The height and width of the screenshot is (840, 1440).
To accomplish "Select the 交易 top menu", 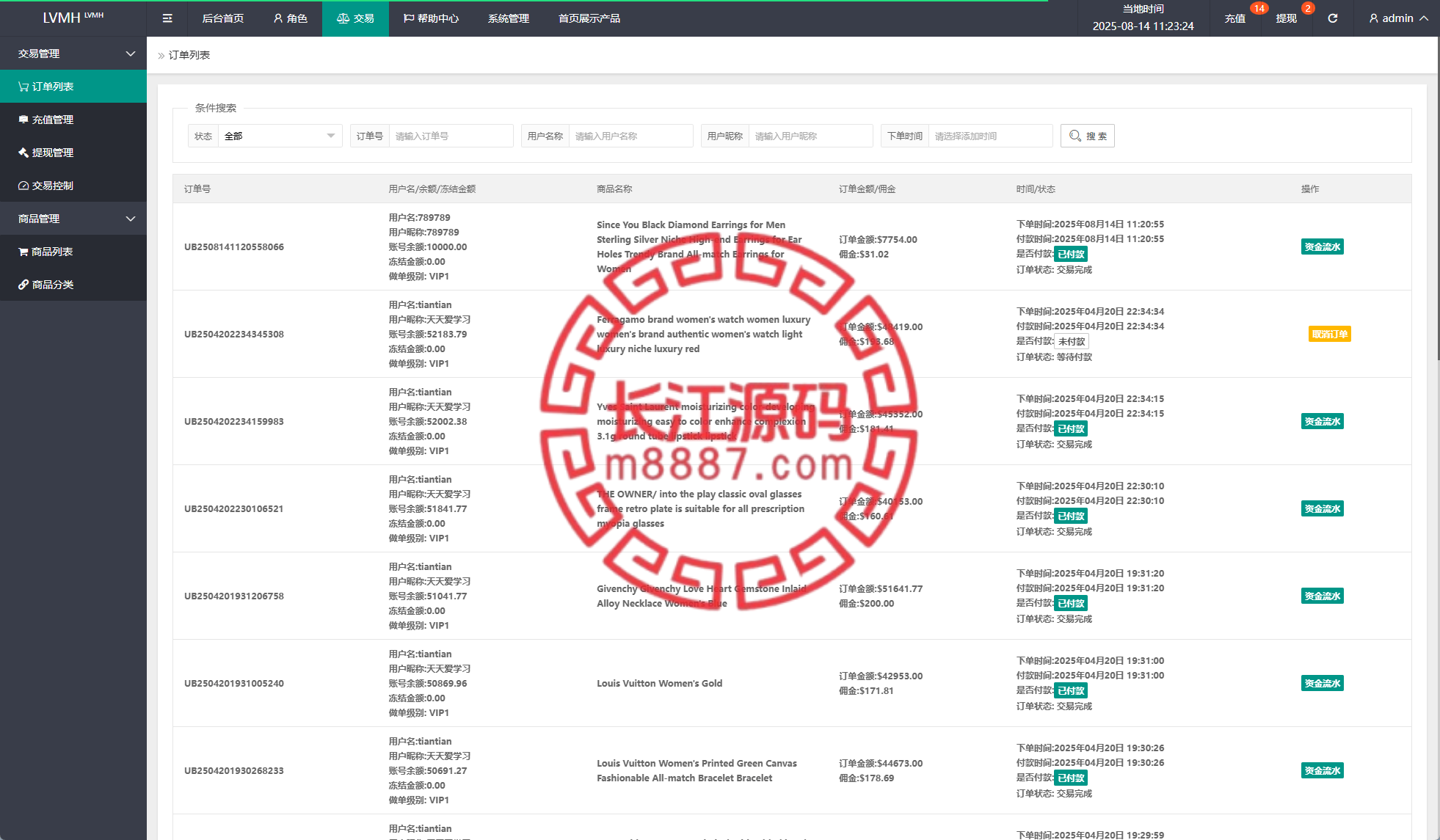I will pos(355,18).
